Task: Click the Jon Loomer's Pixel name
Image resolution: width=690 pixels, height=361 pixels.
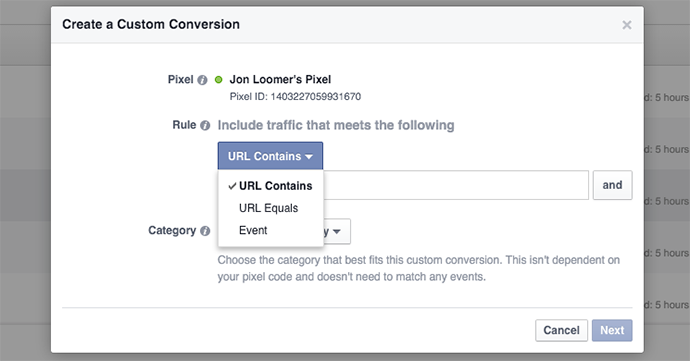Action: point(280,80)
